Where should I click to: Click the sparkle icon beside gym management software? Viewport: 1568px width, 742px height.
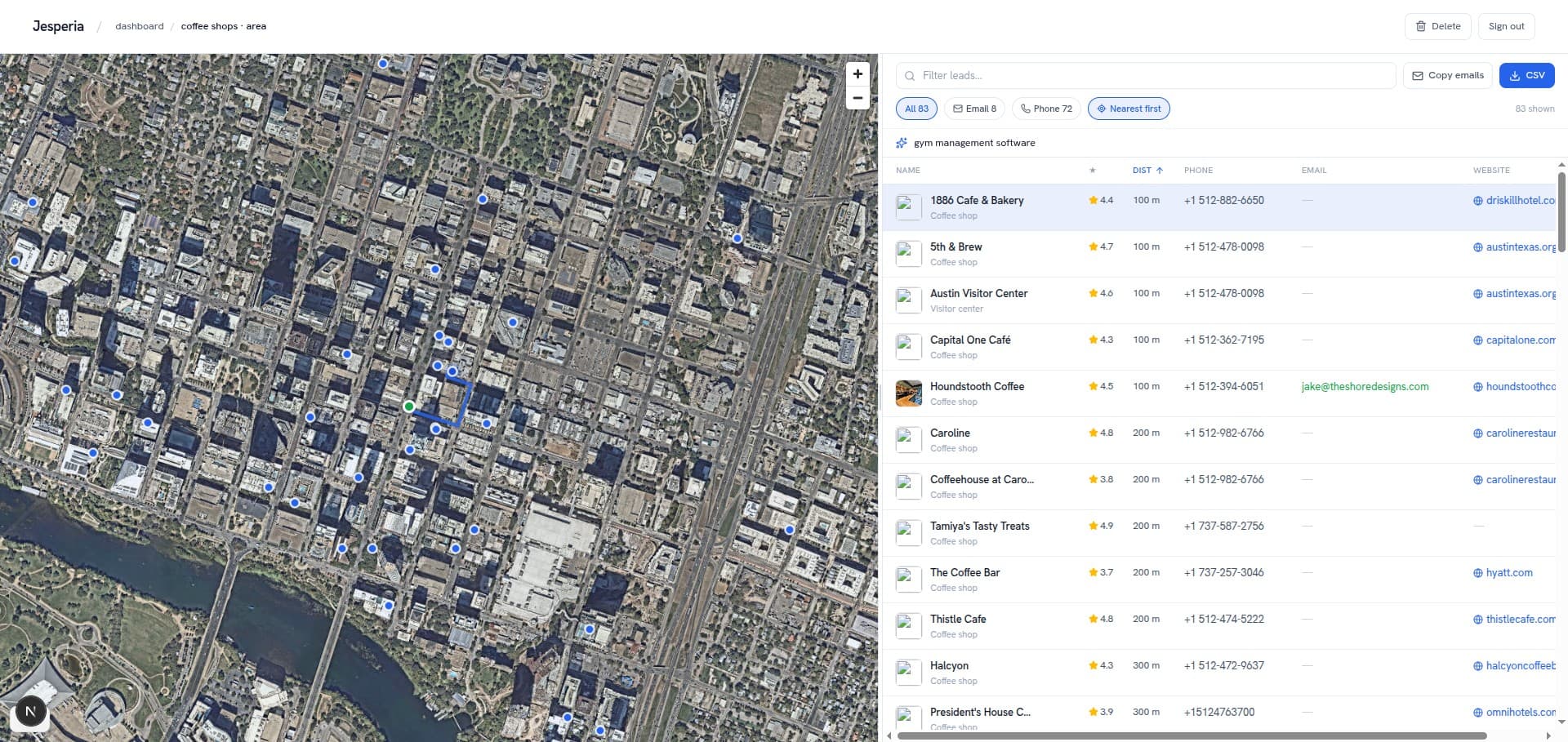(902, 143)
